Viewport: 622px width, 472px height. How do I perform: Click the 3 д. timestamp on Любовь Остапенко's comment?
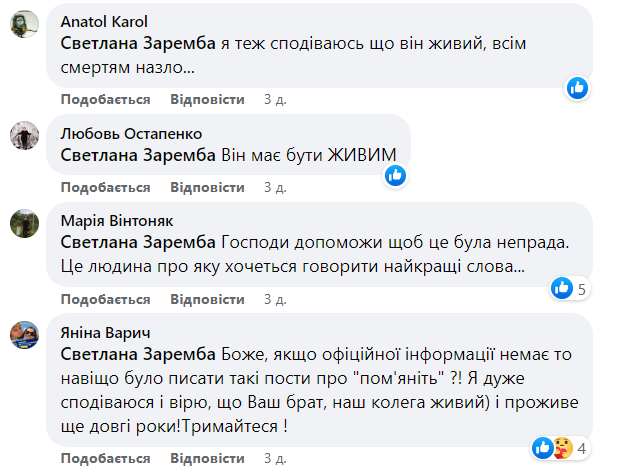point(275,187)
